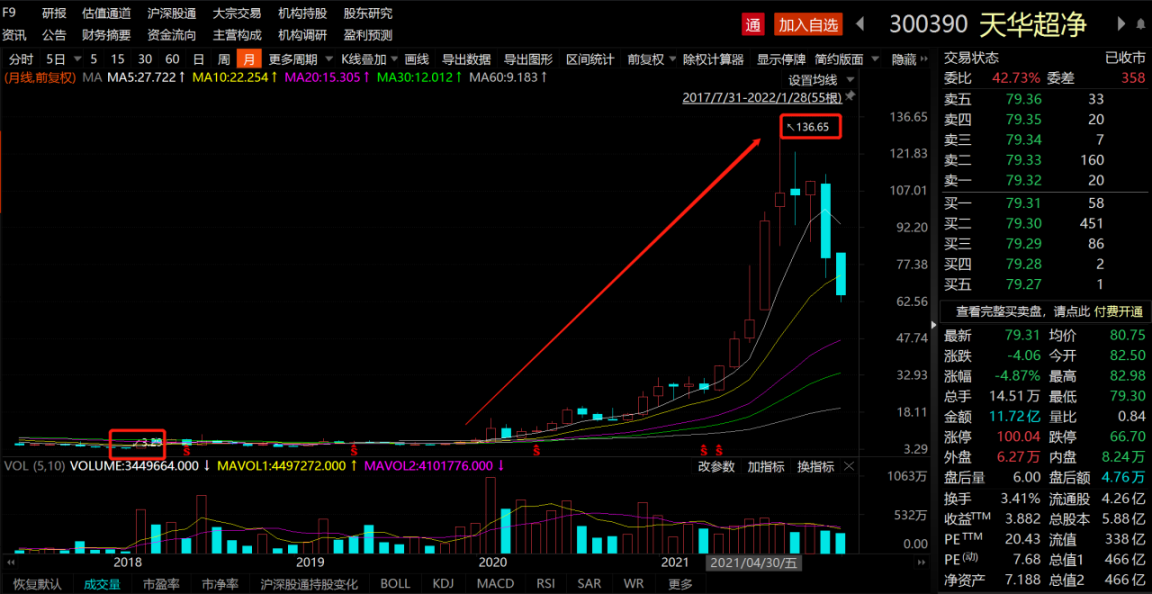Open the 简约版面 layout dropdown
This screenshot has height=594, width=1152.
click(x=875, y=60)
